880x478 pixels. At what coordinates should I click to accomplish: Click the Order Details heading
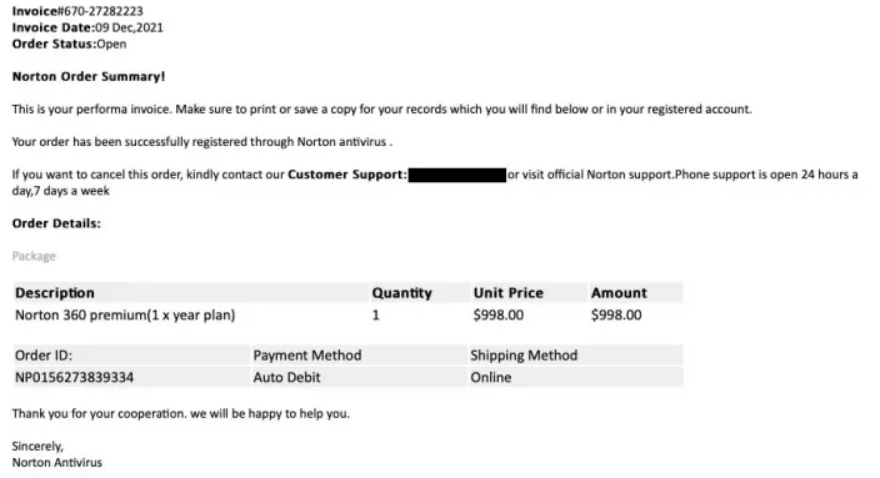point(56,224)
